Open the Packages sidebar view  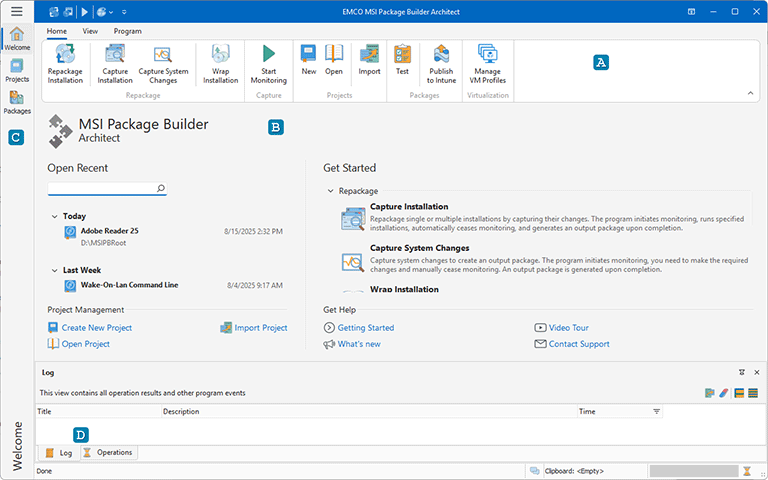tap(17, 102)
